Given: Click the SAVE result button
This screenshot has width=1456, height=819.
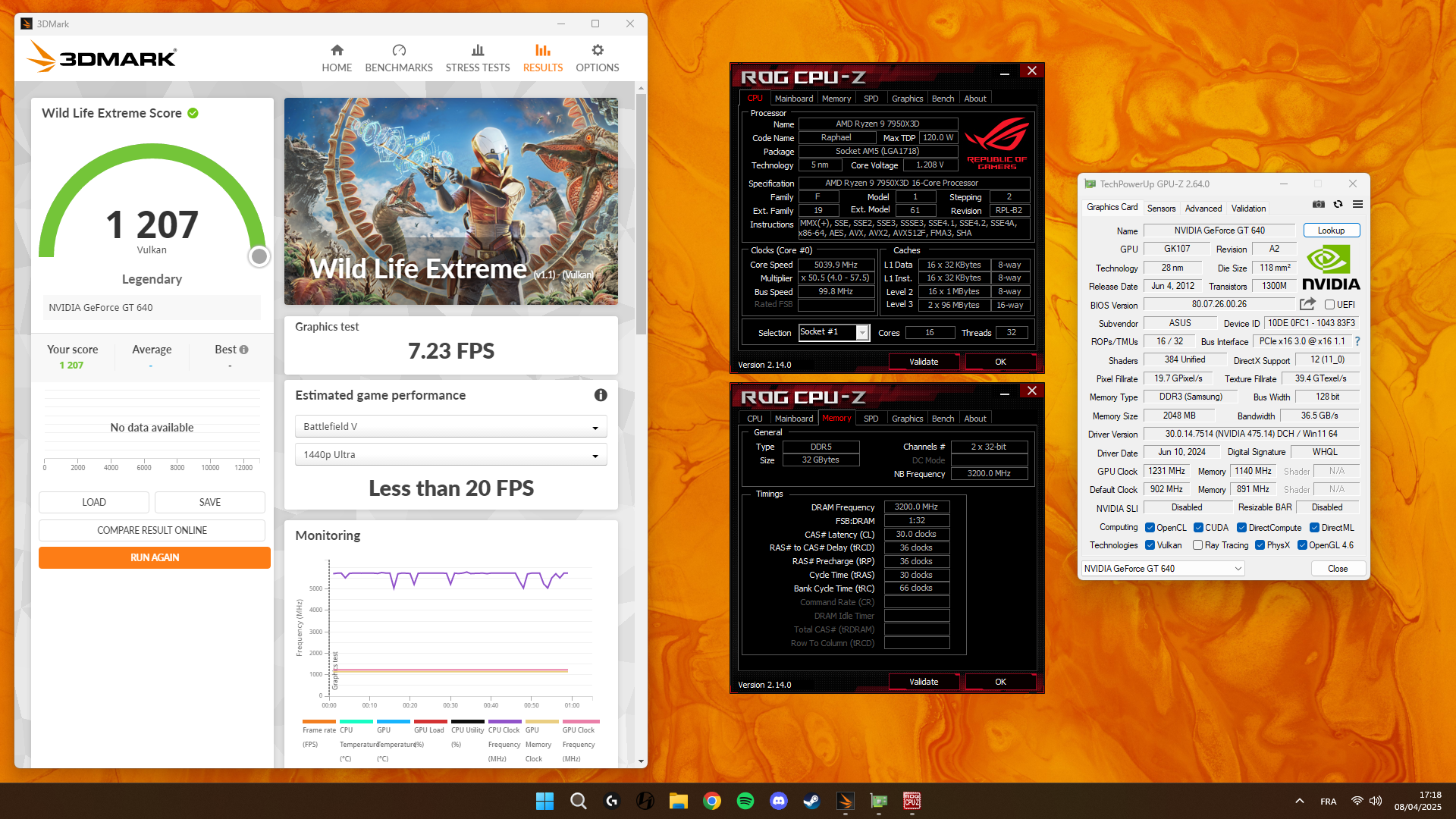Looking at the screenshot, I should pos(210,502).
